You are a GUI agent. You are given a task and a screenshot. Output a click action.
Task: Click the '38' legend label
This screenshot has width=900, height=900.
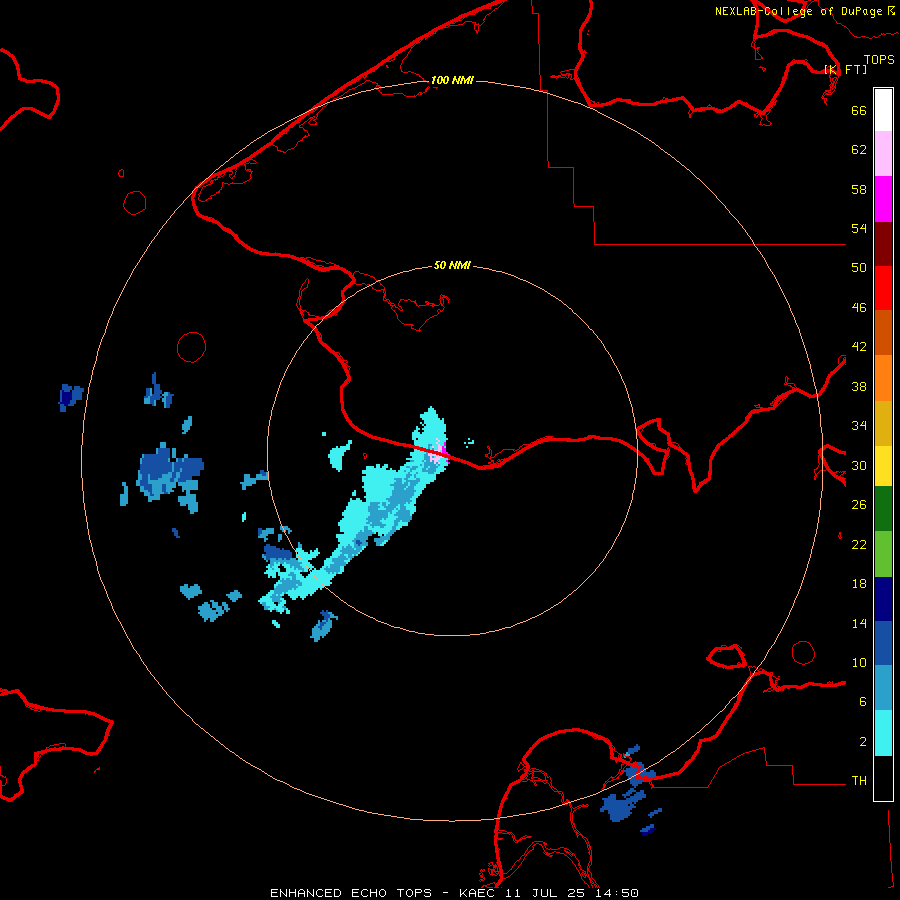[859, 386]
